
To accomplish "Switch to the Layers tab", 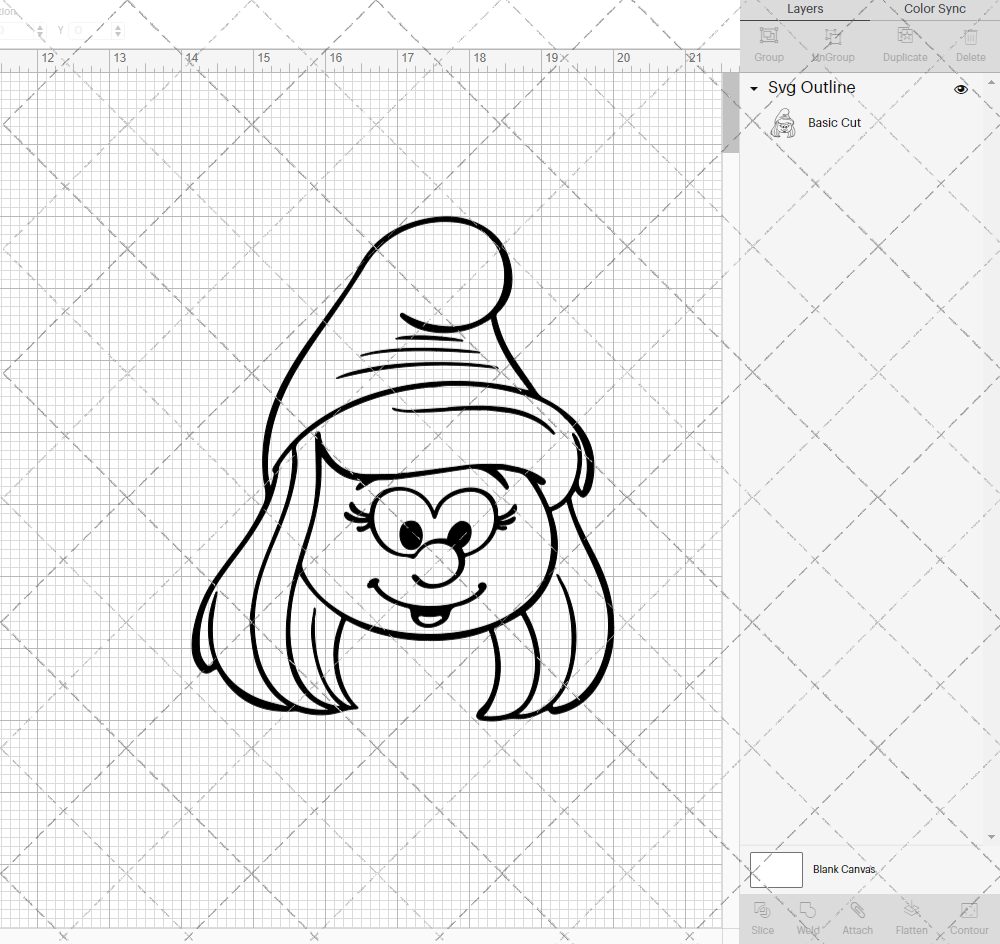I will pos(805,9).
